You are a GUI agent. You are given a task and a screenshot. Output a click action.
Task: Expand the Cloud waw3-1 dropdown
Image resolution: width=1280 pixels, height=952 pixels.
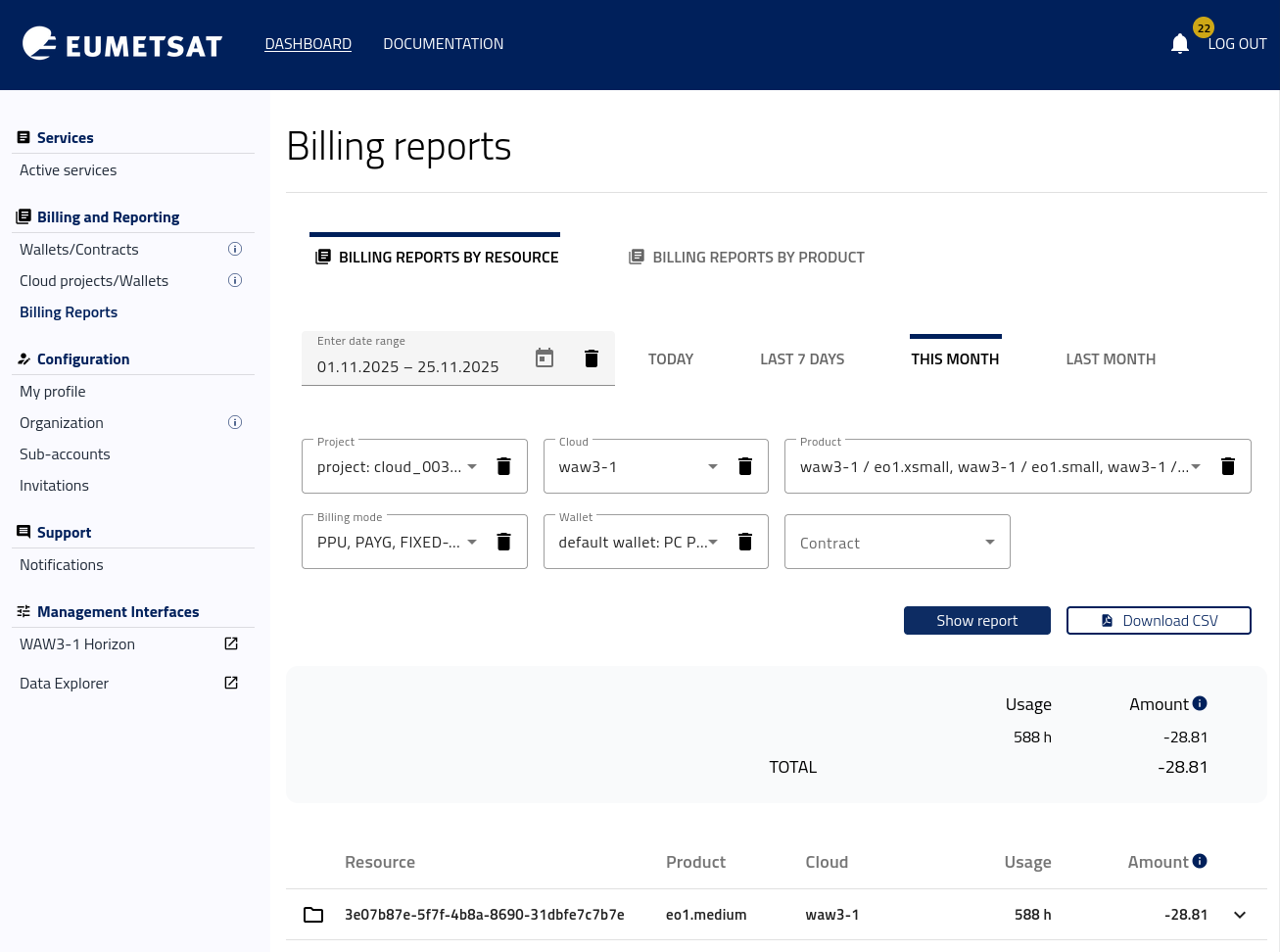pyautogui.click(x=713, y=466)
